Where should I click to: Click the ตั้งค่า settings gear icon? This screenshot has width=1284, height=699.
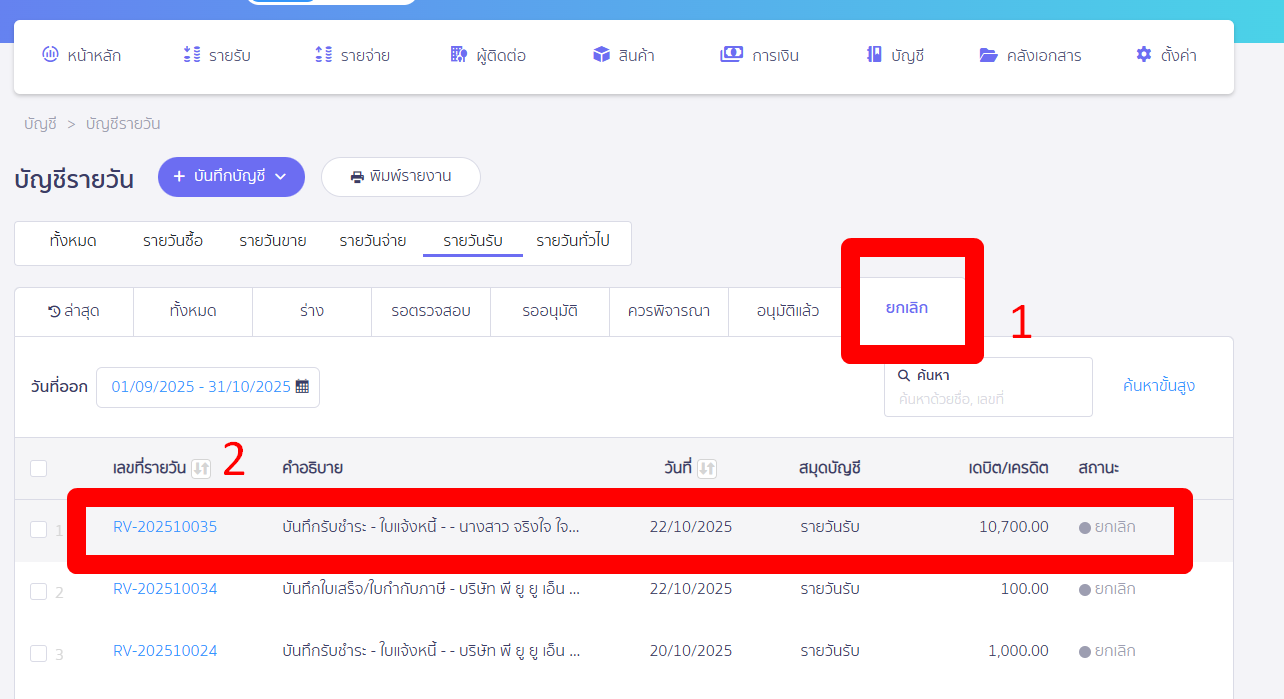[1143, 55]
